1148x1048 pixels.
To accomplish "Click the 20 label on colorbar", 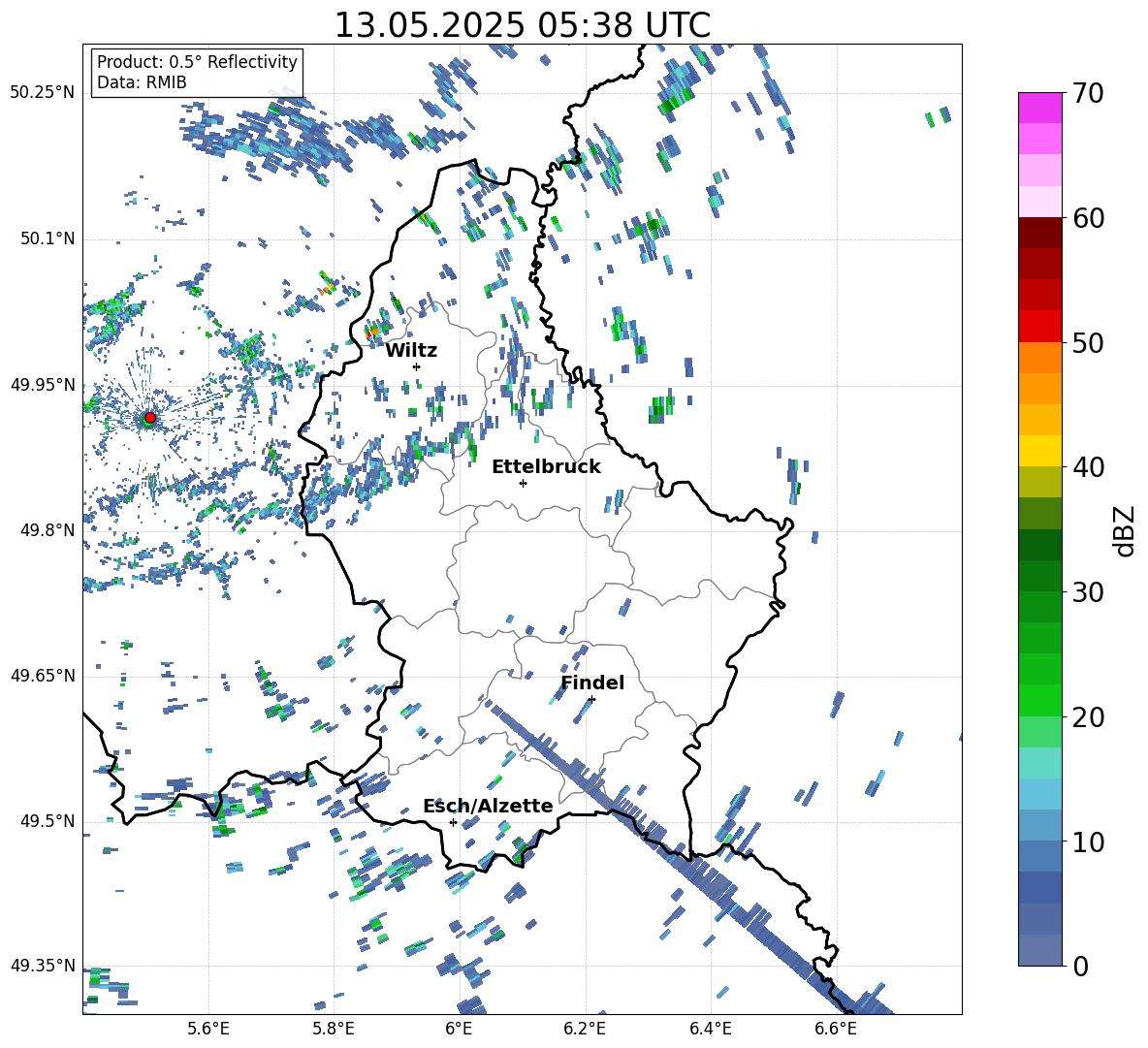I will coord(1088,717).
